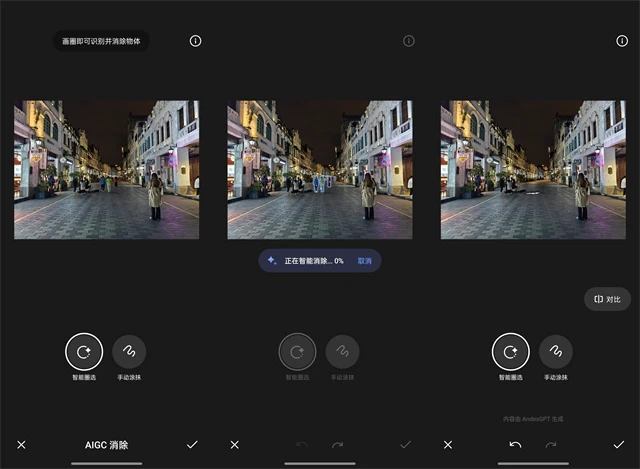
Task: Cancel smart removal via 取消
Action: click(365, 261)
